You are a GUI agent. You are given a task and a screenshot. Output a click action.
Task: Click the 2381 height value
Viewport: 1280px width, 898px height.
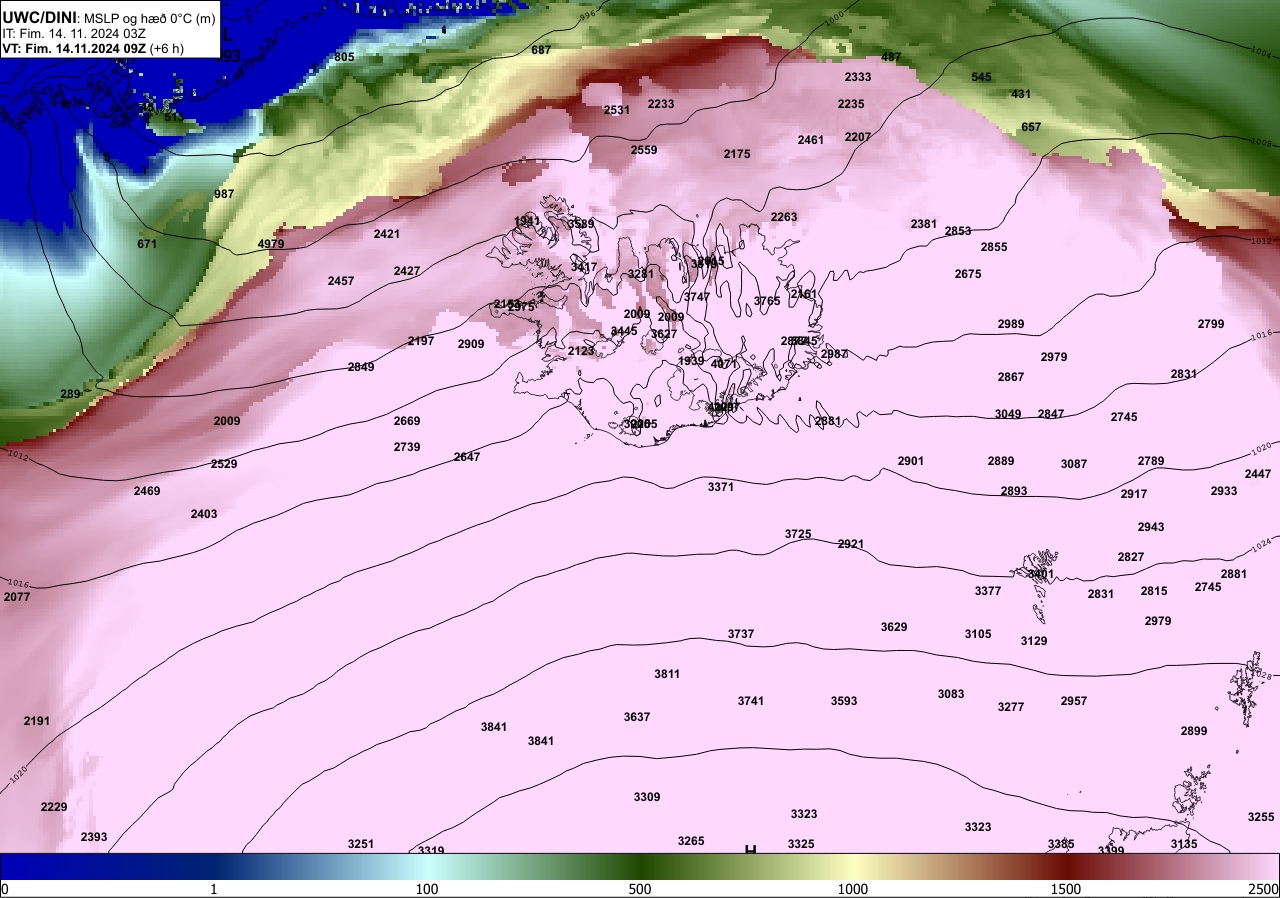point(924,224)
